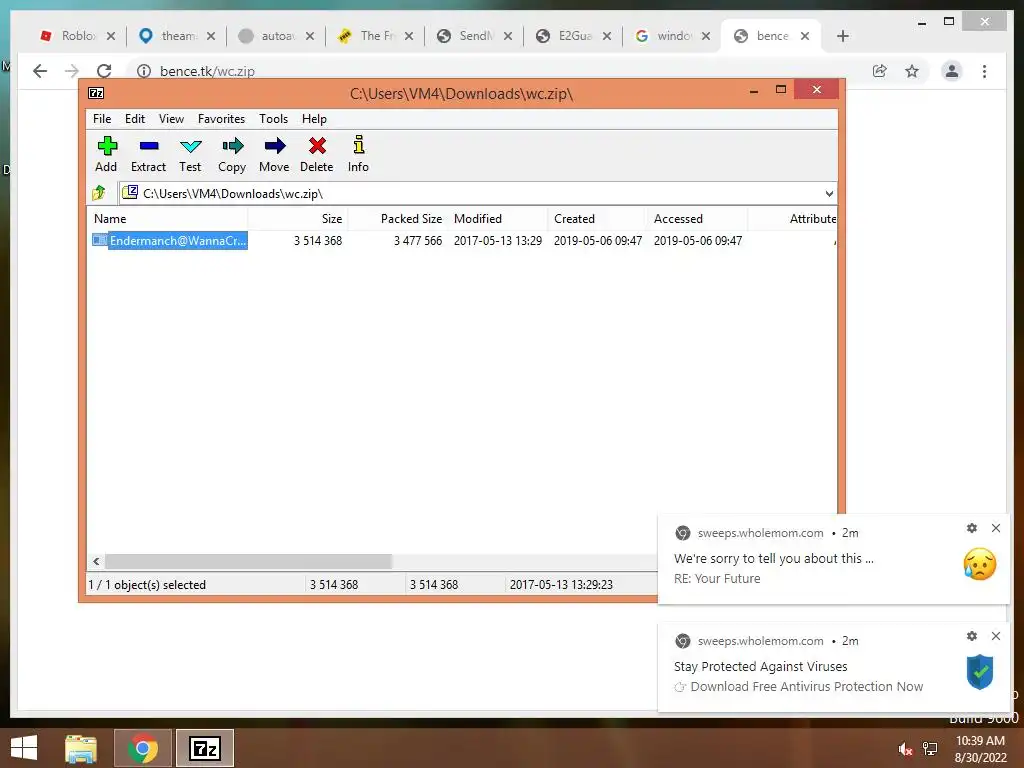
Task: Open the Favorites menu
Action: tap(221, 119)
